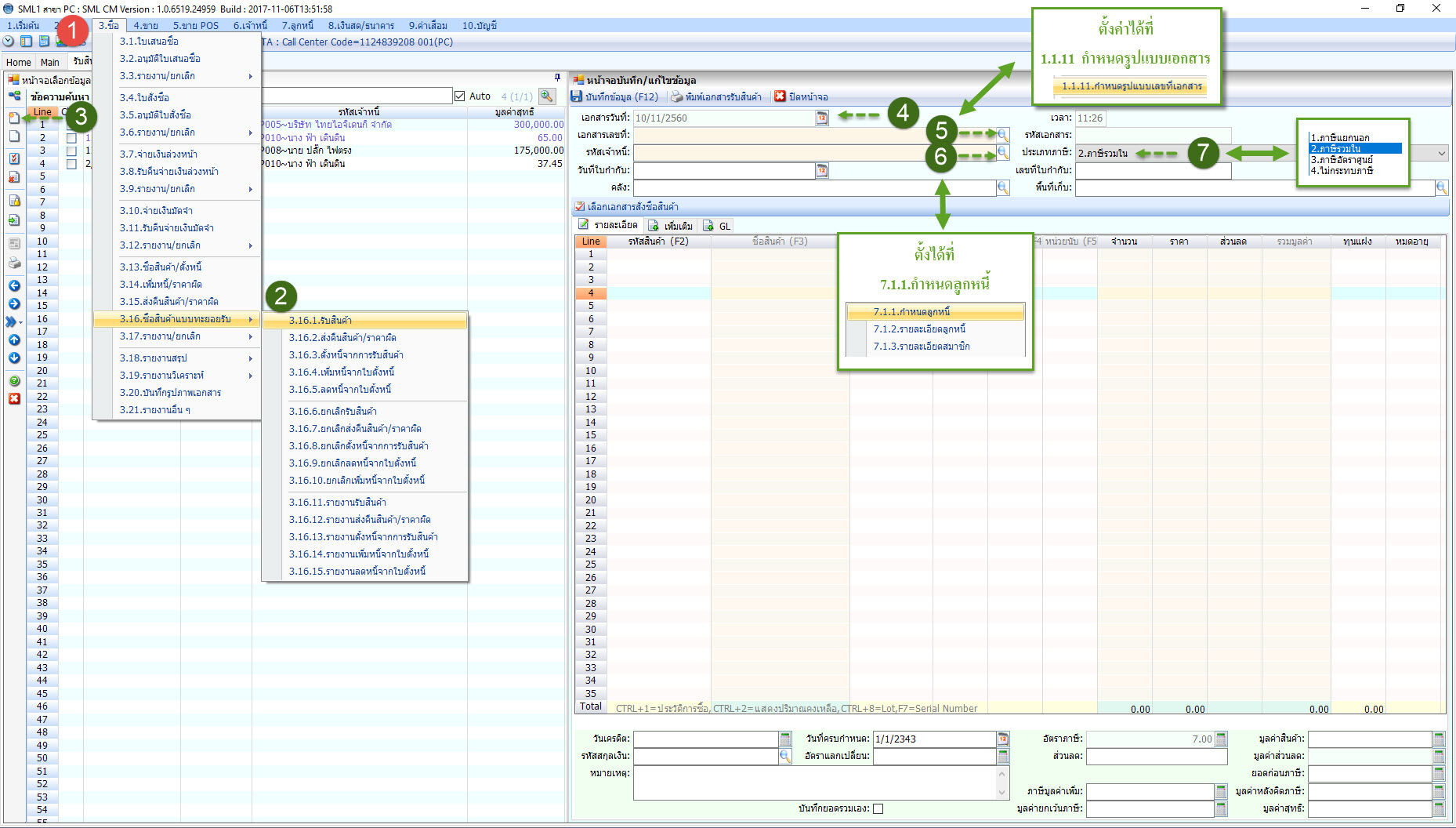Click the delete document icon with red X

(x=14, y=177)
